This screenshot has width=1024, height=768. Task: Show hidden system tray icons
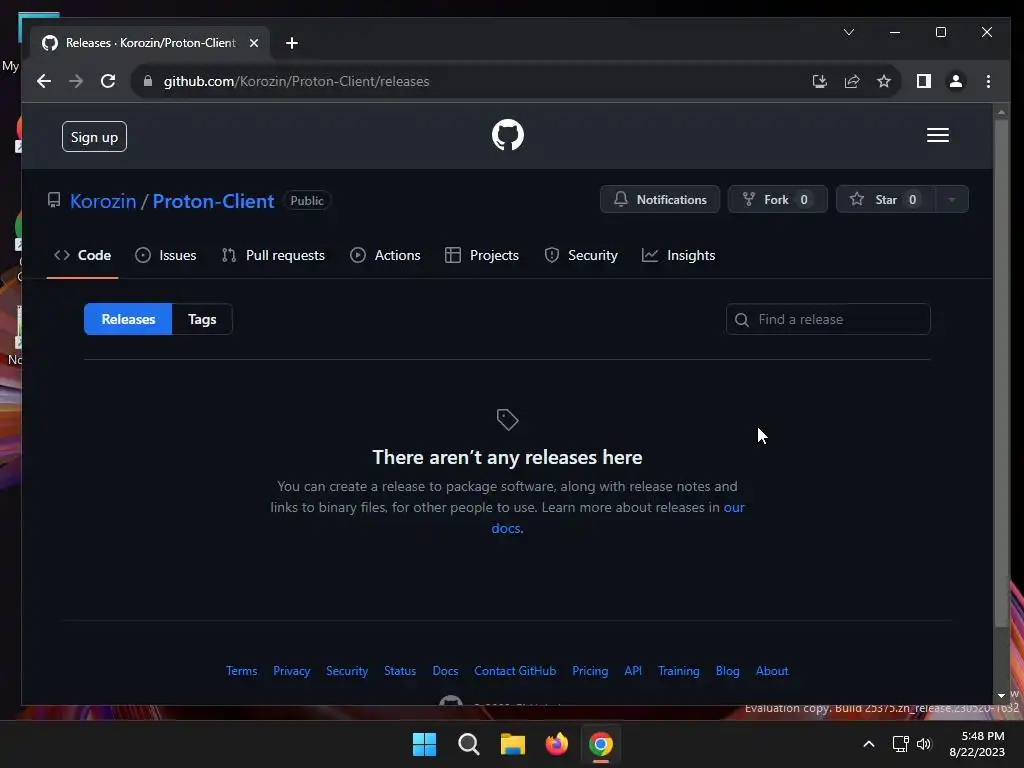click(x=869, y=744)
